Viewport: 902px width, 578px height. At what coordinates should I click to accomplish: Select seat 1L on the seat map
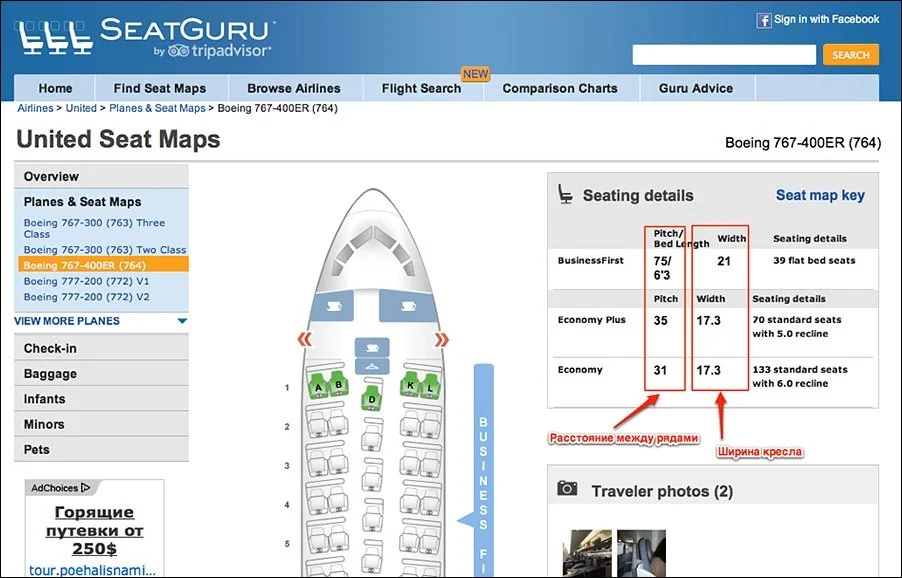[431, 386]
